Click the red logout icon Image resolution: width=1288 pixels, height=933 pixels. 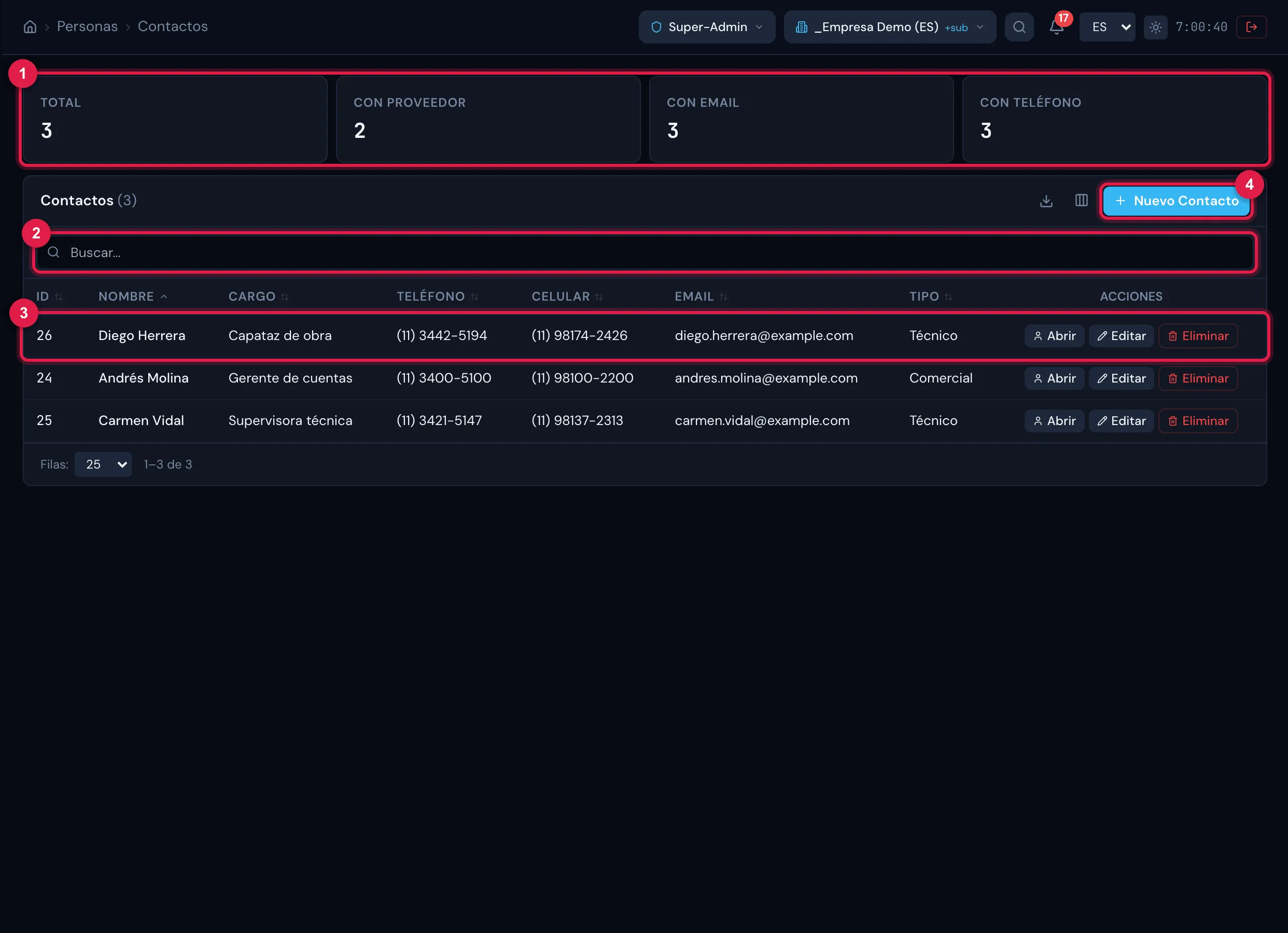(1251, 26)
